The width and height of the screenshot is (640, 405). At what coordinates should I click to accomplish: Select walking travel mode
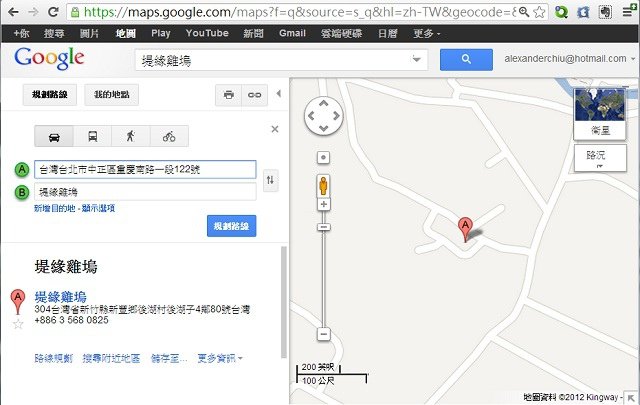click(x=131, y=136)
